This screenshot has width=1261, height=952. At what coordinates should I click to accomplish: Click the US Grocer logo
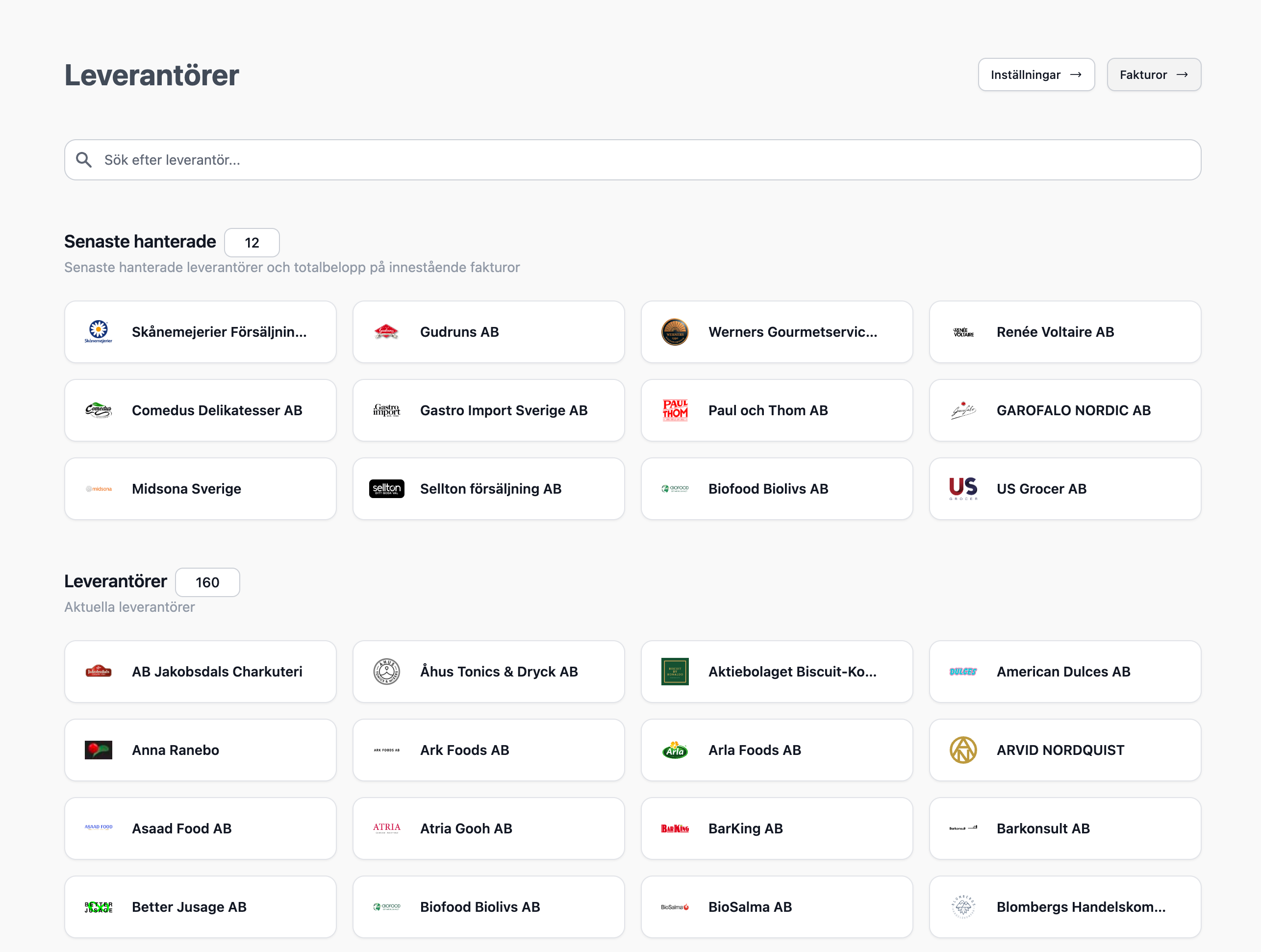[x=963, y=489]
